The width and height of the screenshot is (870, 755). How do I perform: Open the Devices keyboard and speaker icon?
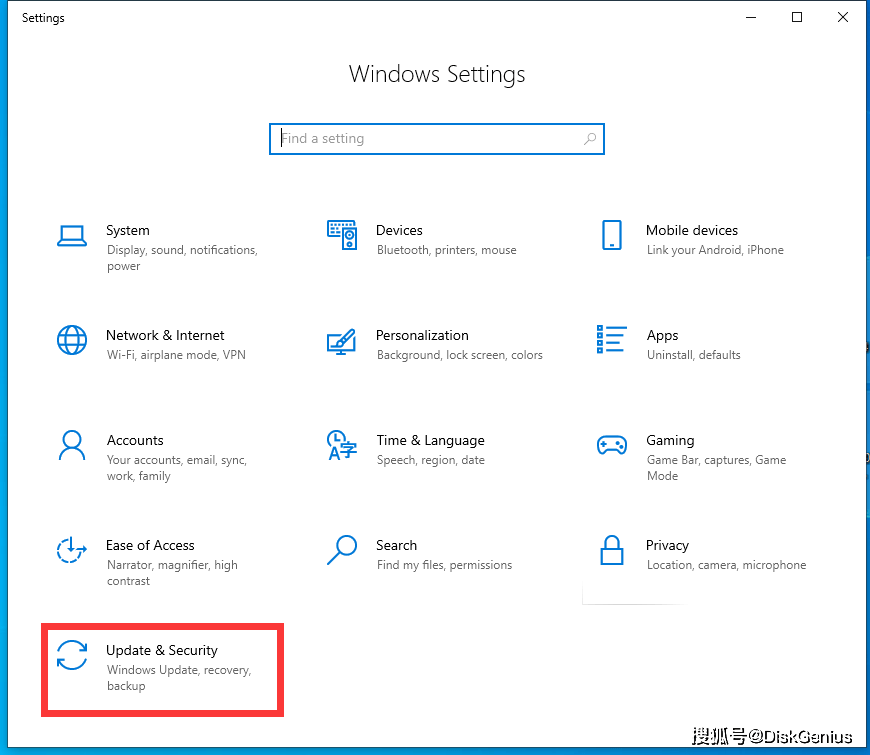point(342,235)
